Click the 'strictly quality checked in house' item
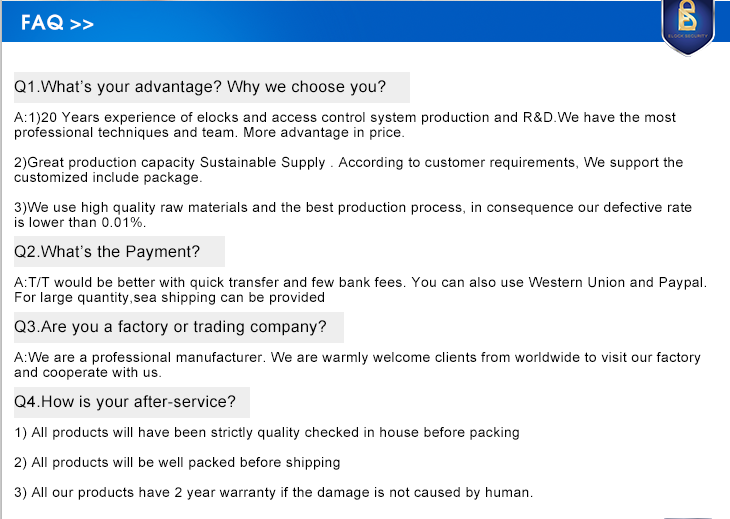This screenshot has height=519, width=730. (x=300, y=432)
